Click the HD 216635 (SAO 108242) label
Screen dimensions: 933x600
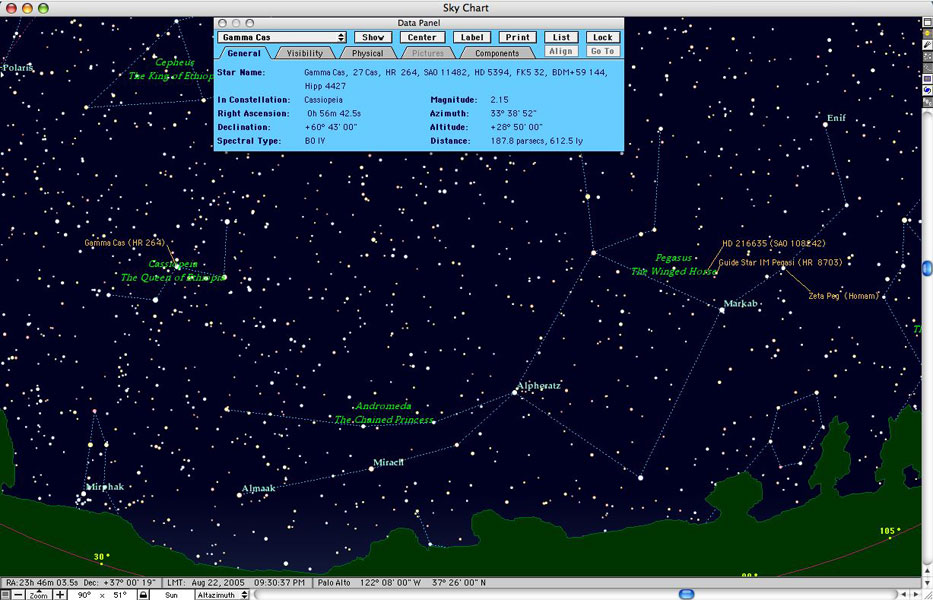[774, 243]
